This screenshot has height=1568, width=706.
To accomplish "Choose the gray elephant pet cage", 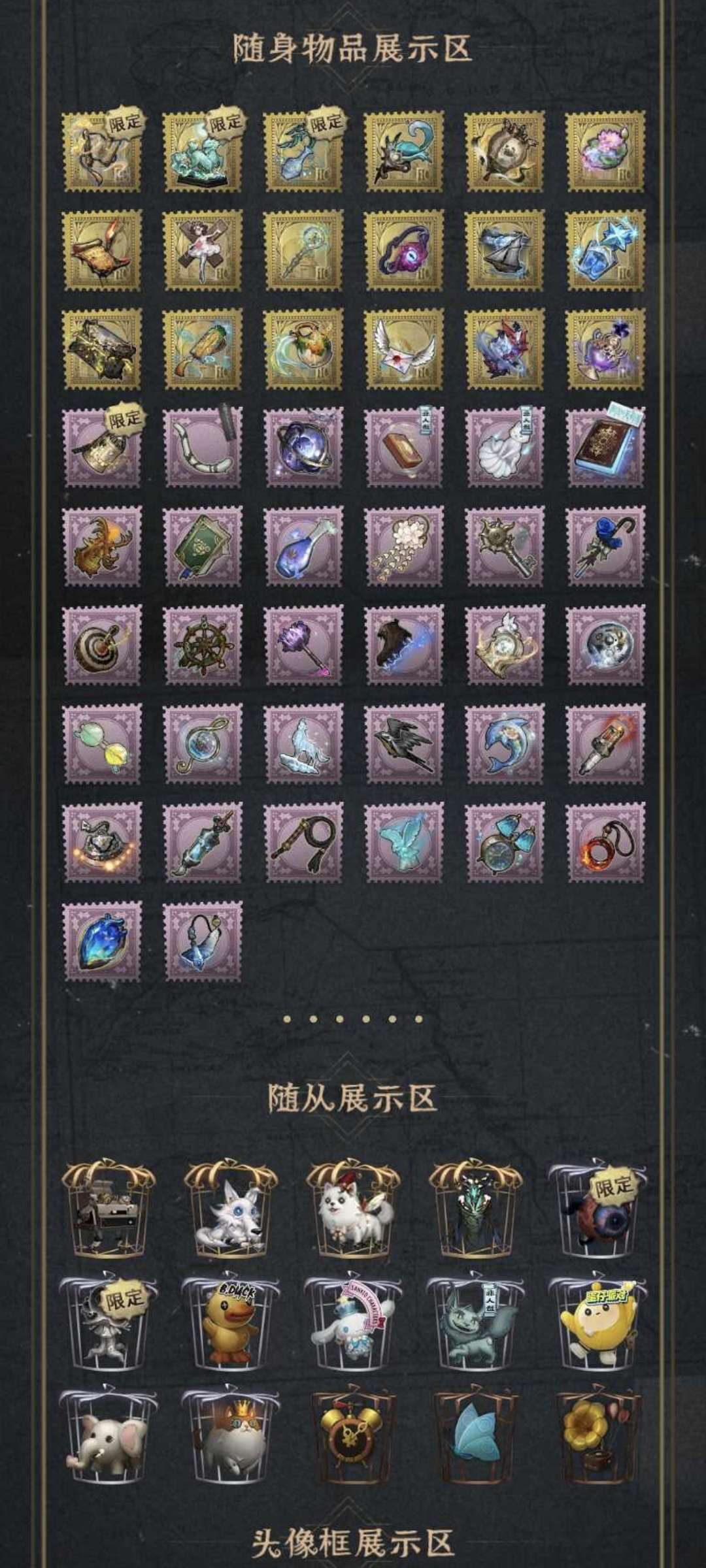I will click(x=107, y=1434).
